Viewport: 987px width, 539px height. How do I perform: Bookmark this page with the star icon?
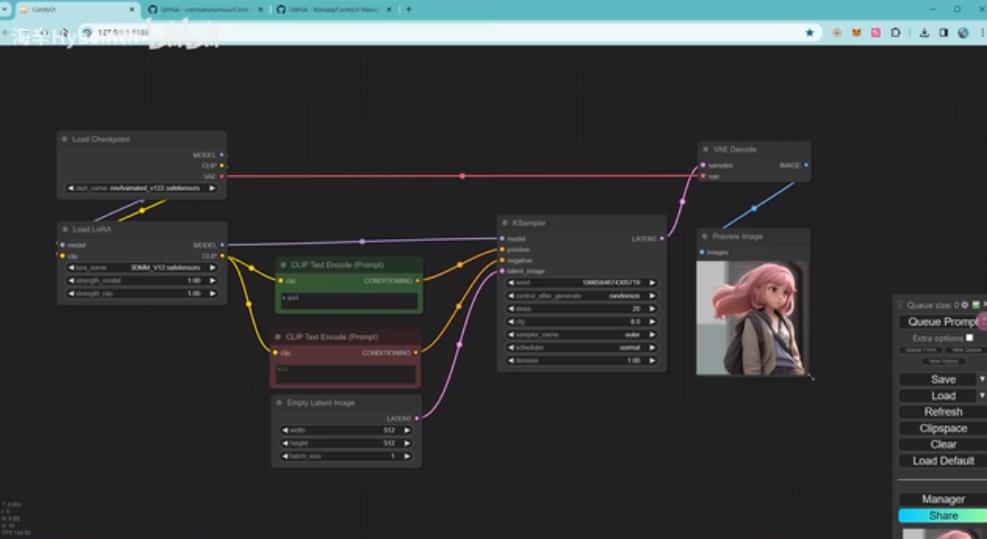click(x=809, y=32)
